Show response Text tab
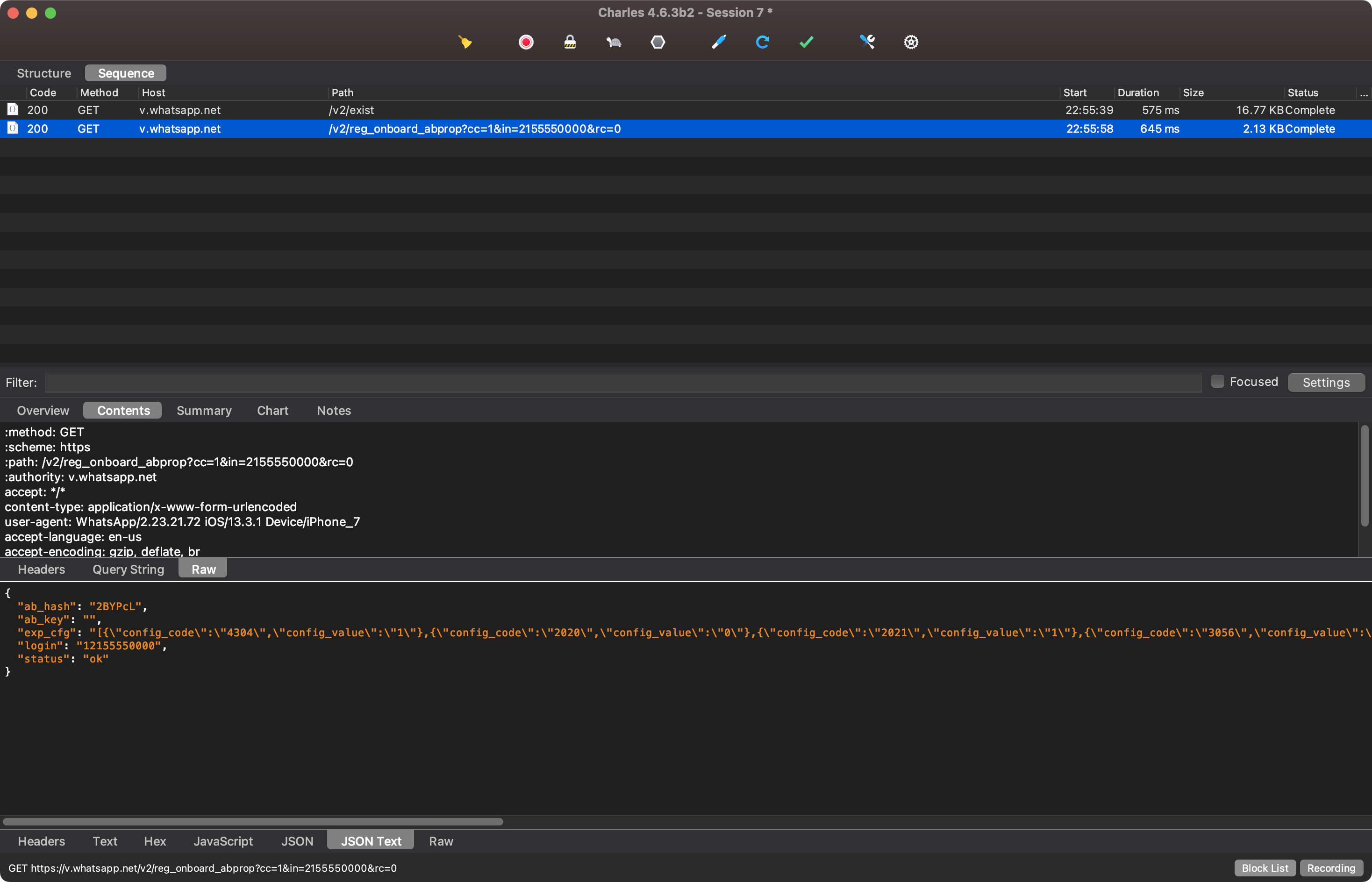 click(x=105, y=841)
